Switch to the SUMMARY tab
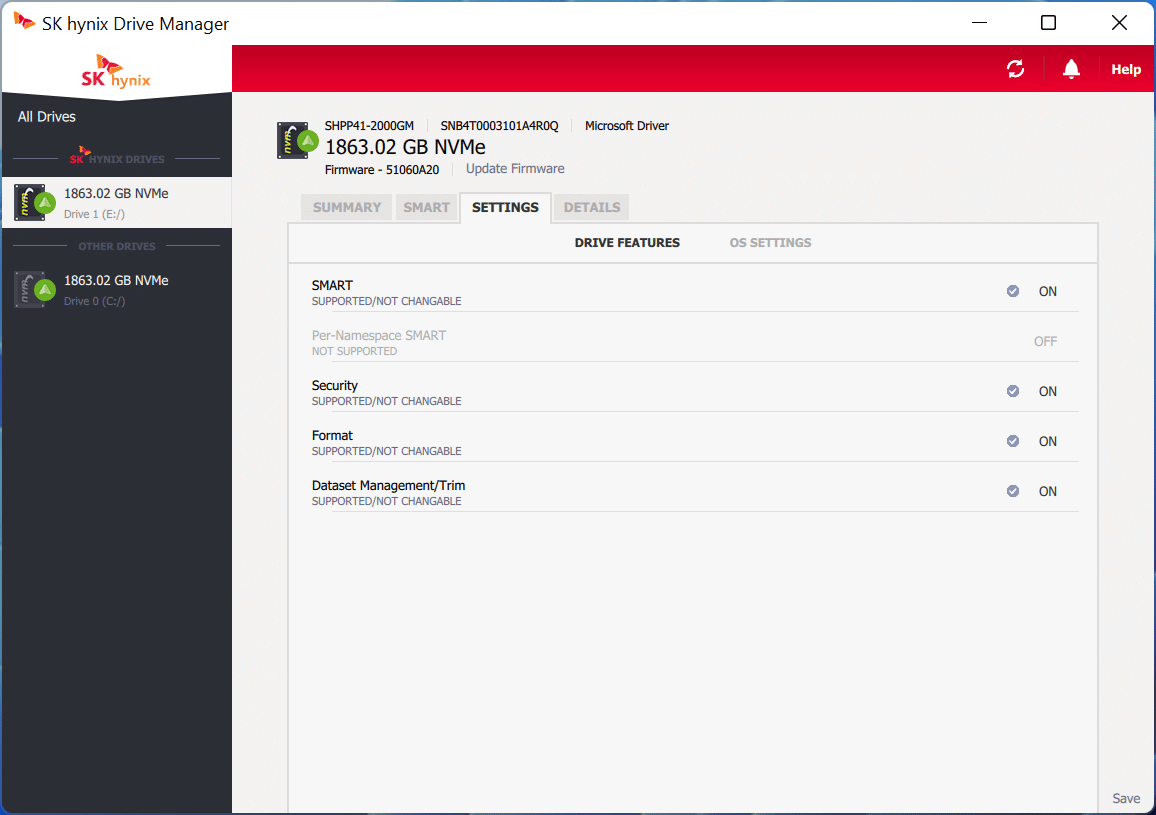This screenshot has width=1156, height=815. (x=347, y=207)
